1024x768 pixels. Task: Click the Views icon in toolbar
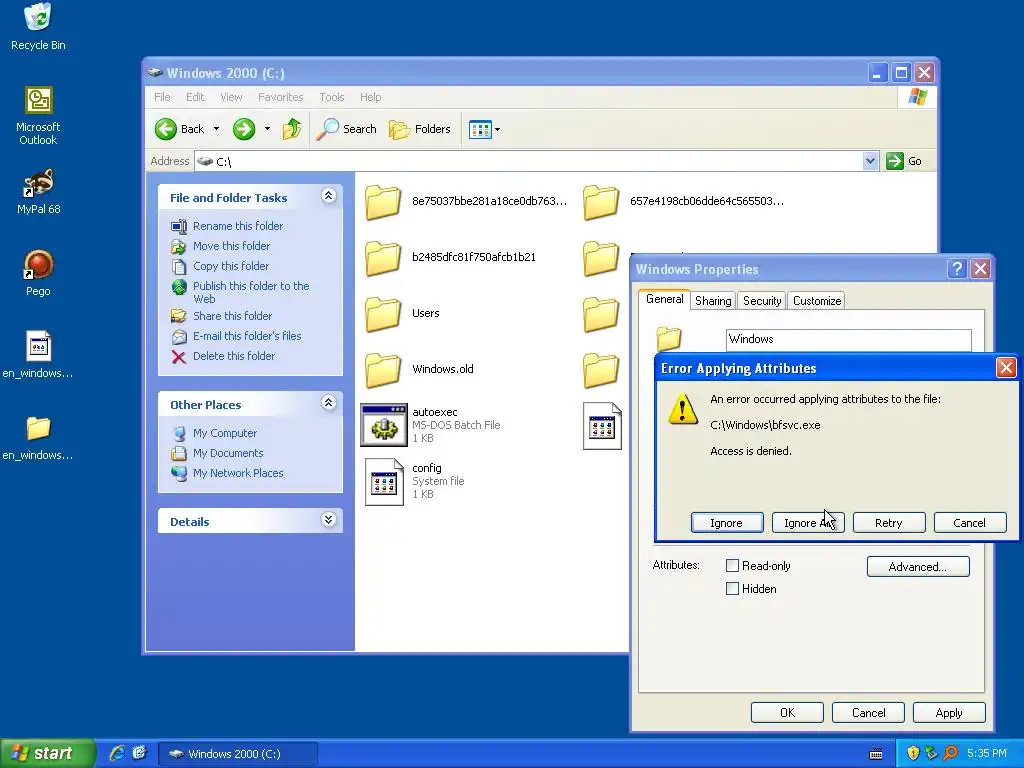click(480, 129)
